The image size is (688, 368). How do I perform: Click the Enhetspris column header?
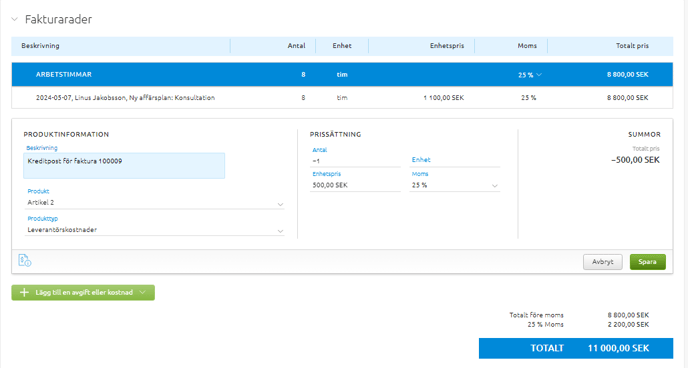tap(447, 46)
